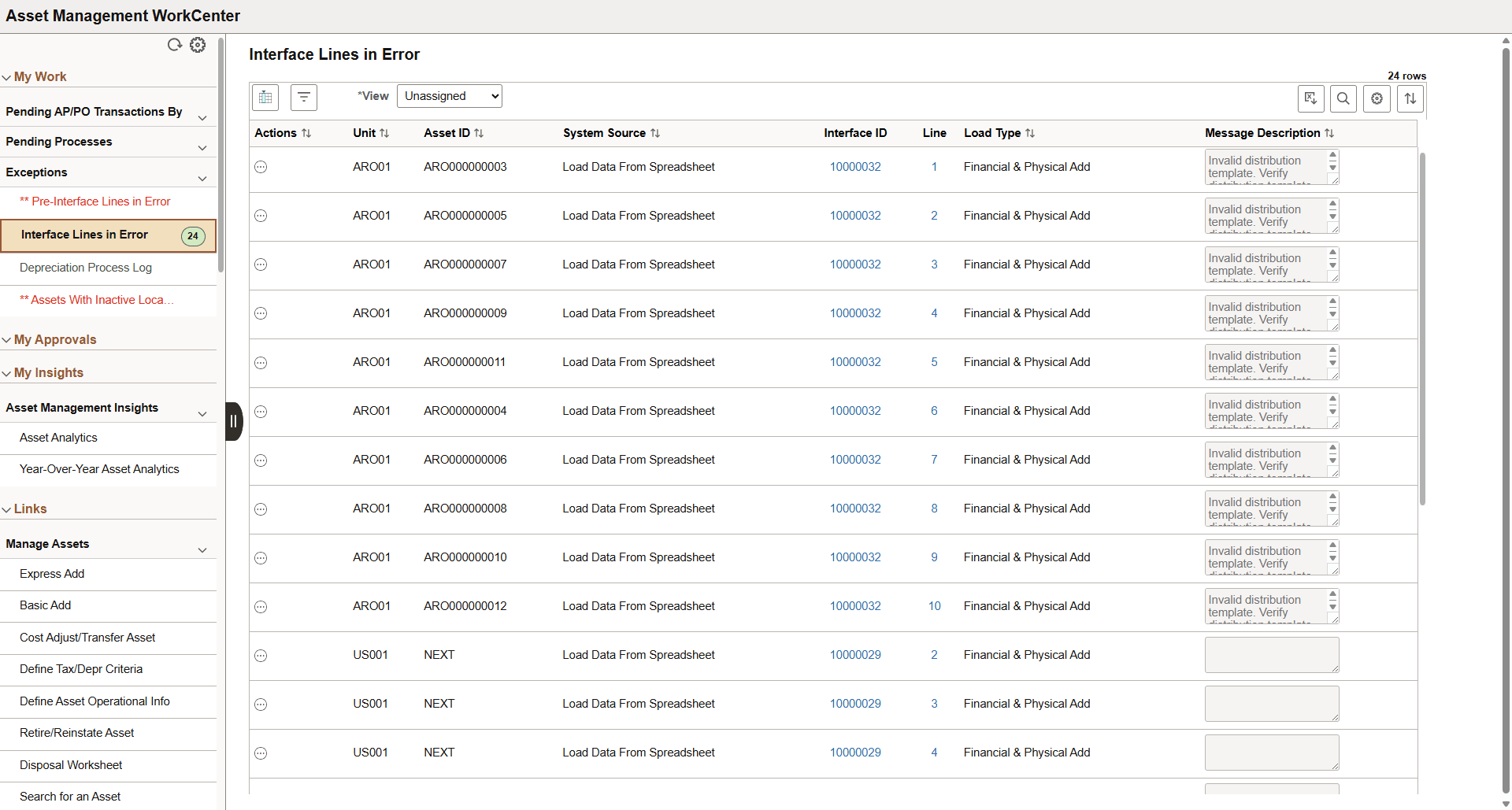The width and height of the screenshot is (1512, 810).
Task: Open the grid settings gear icon
Action: (1376, 98)
